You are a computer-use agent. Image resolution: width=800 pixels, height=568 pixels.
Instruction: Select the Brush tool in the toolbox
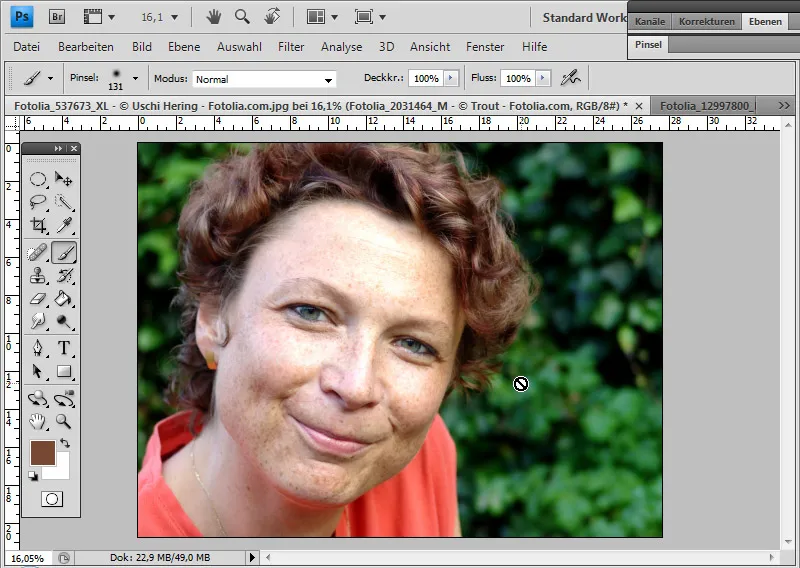(x=64, y=253)
